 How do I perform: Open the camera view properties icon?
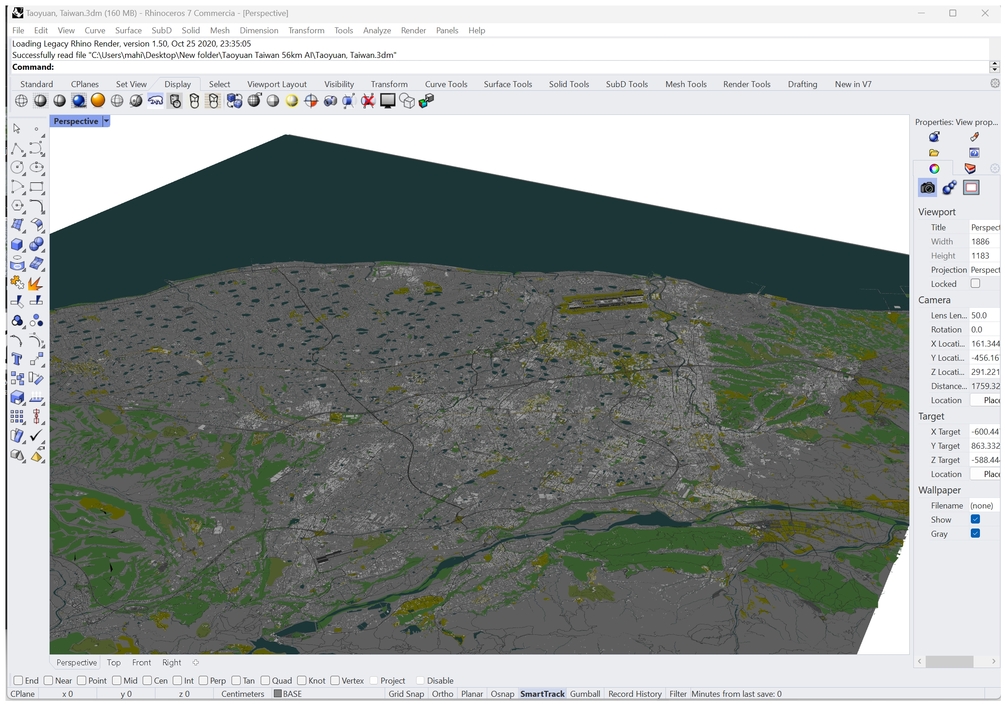[x=927, y=188]
